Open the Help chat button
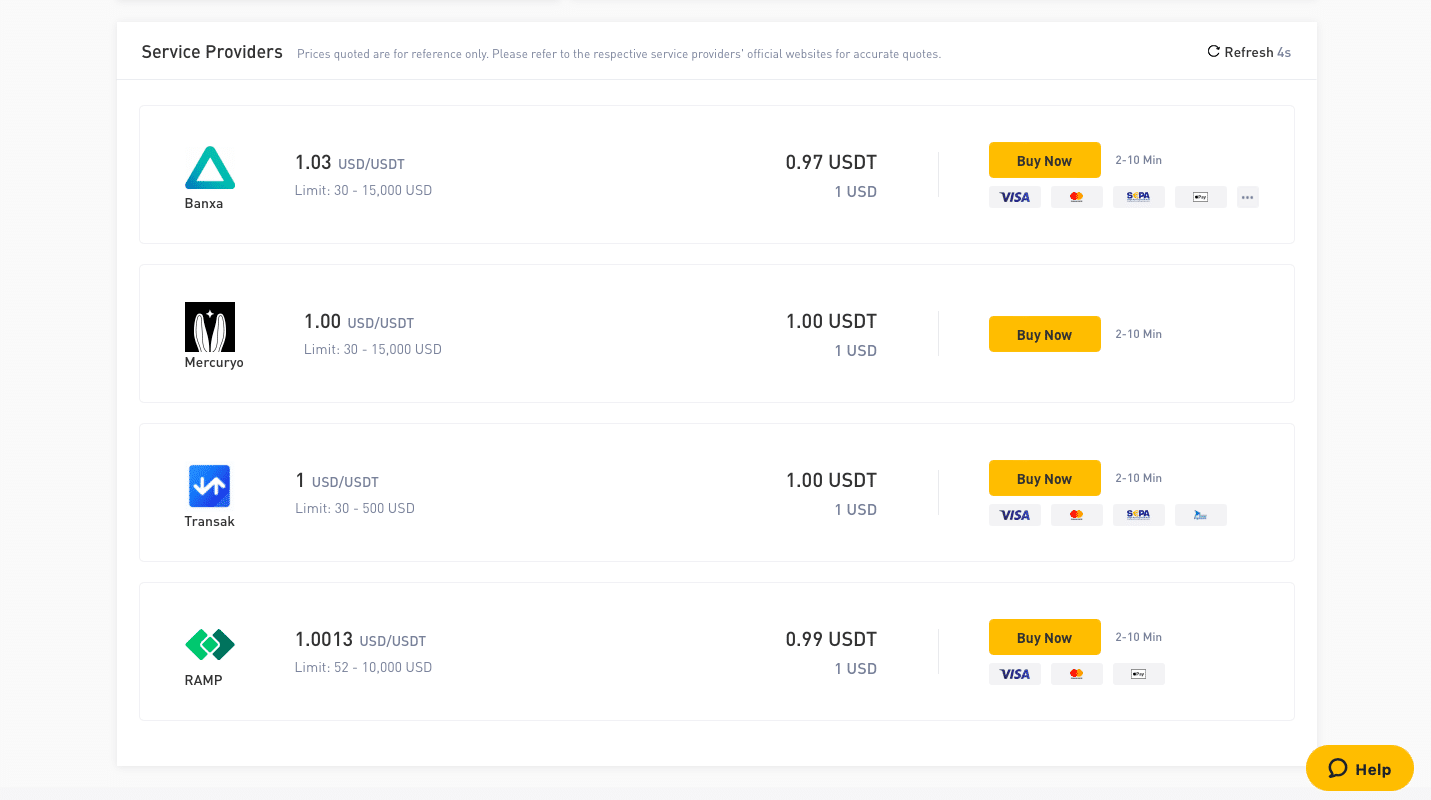Screen dimensions: 1431x800 [x=1360, y=768]
